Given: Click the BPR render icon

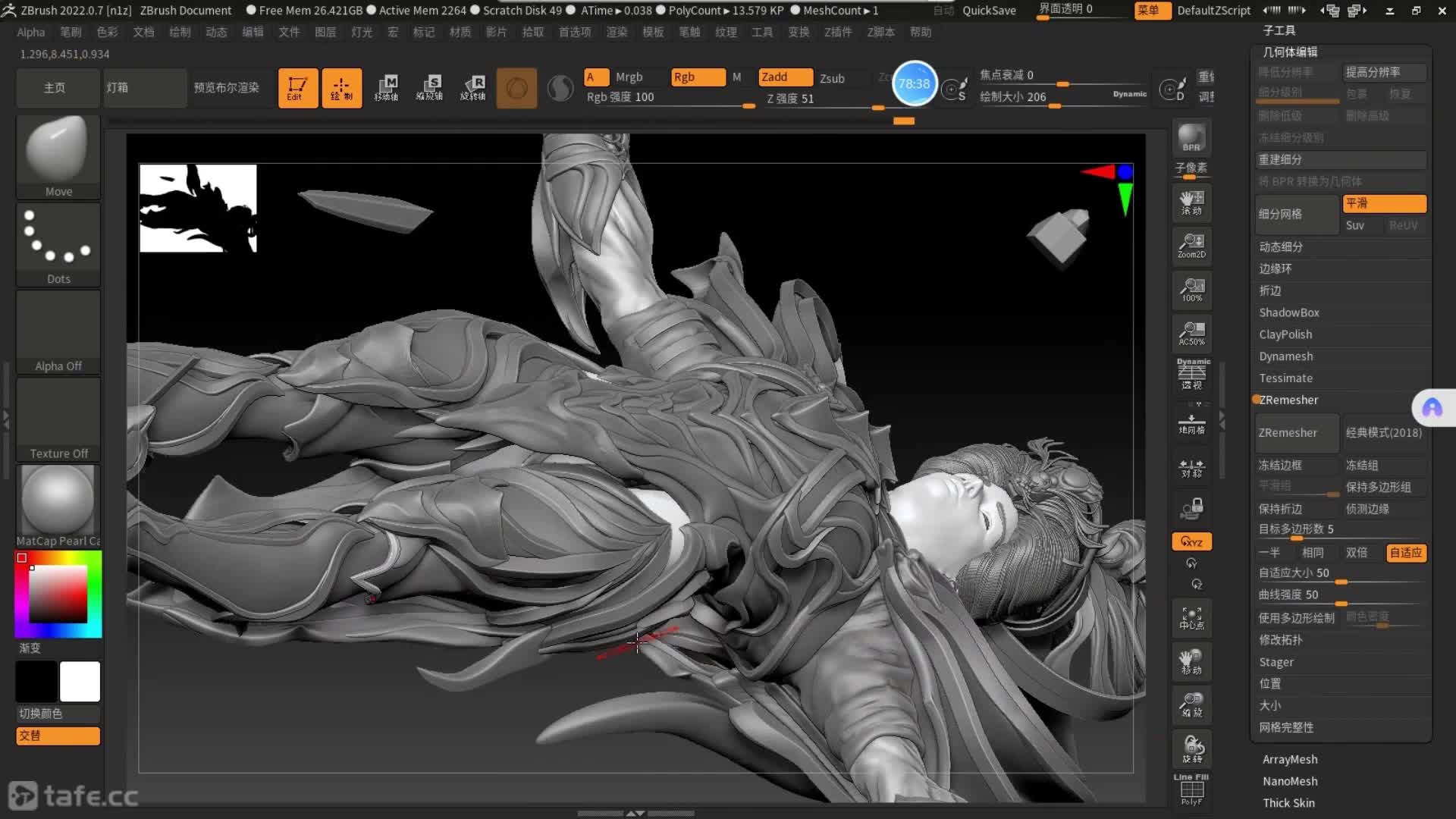Looking at the screenshot, I should coord(1191,138).
